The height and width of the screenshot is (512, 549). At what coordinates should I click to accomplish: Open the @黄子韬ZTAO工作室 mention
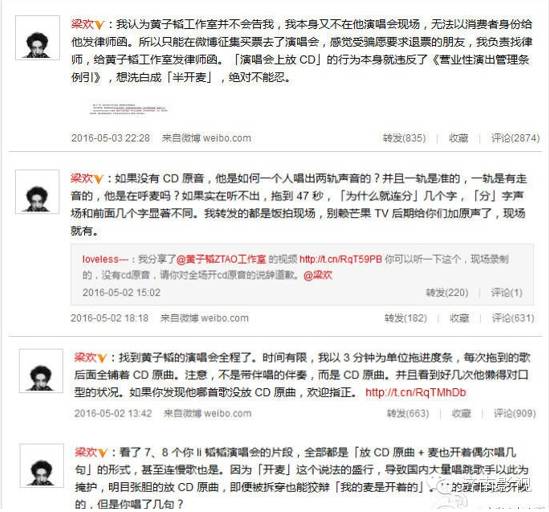click(221, 259)
